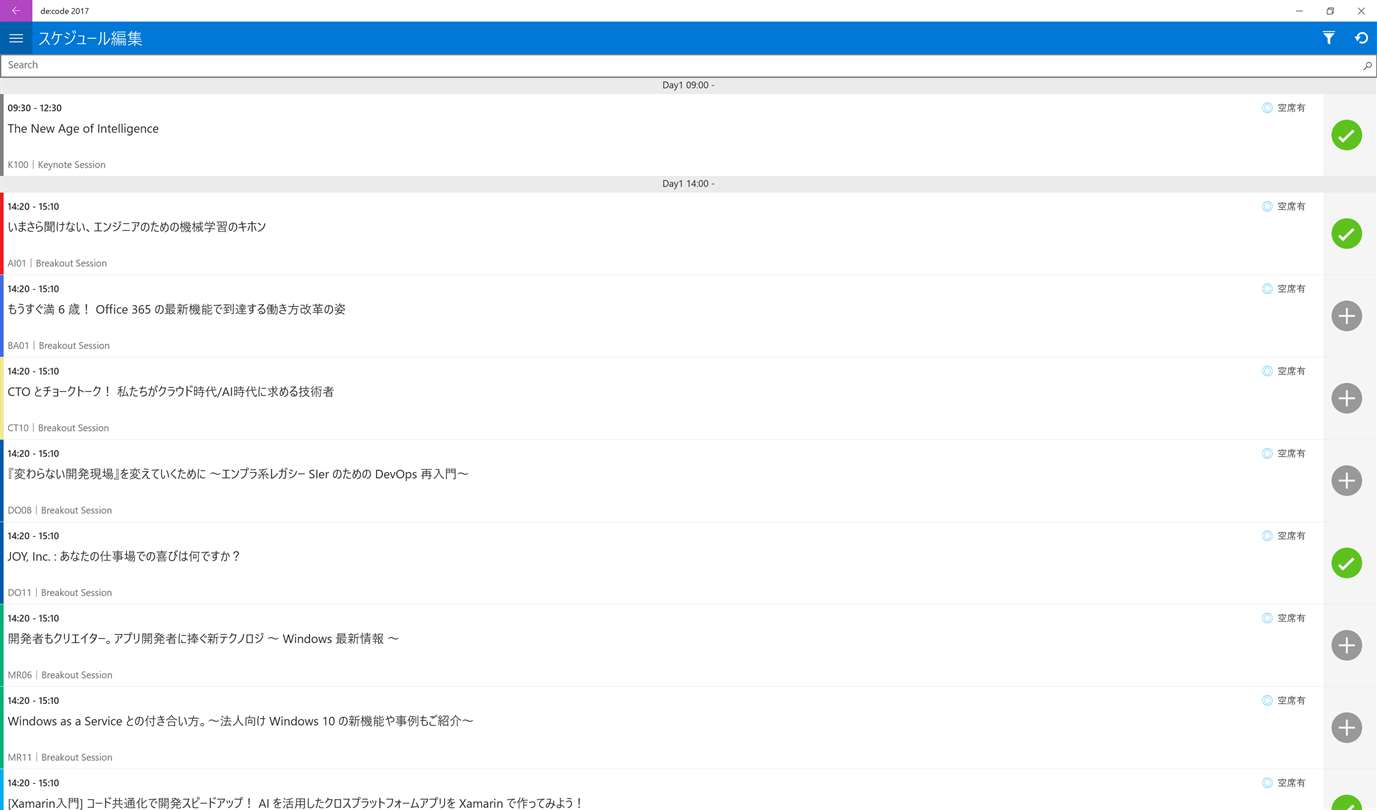Open CTO とチョークトーク session title
1377x810 pixels.
point(171,392)
